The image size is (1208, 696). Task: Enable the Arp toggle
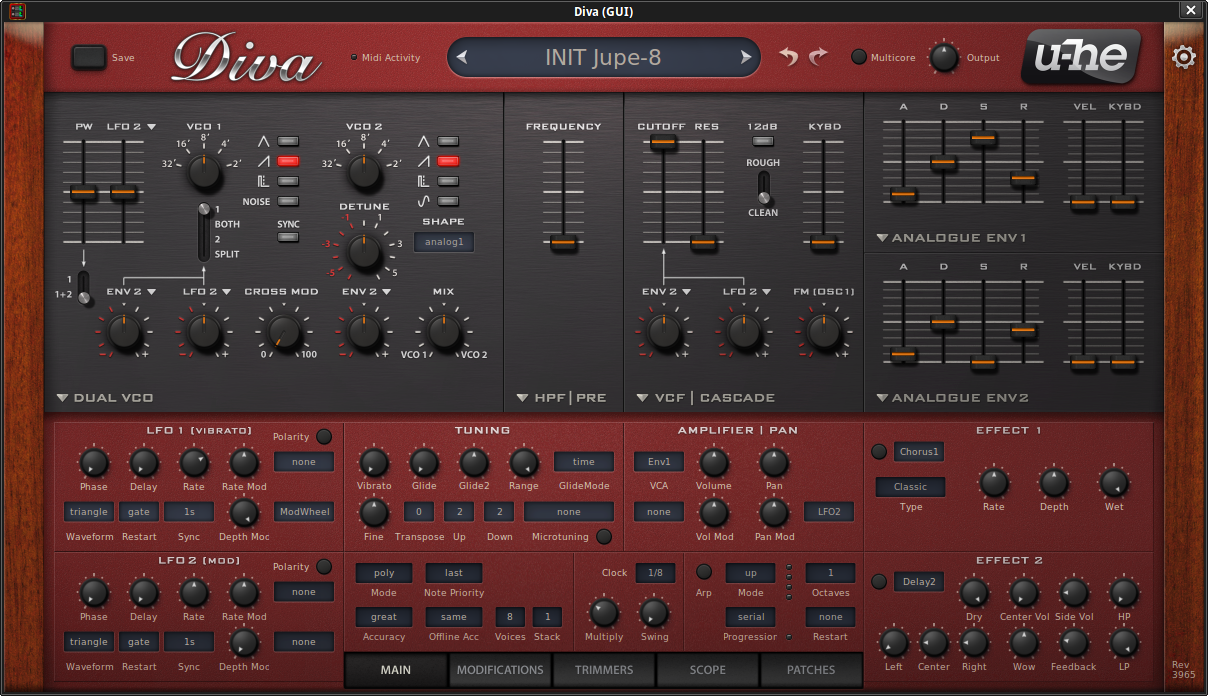click(704, 572)
